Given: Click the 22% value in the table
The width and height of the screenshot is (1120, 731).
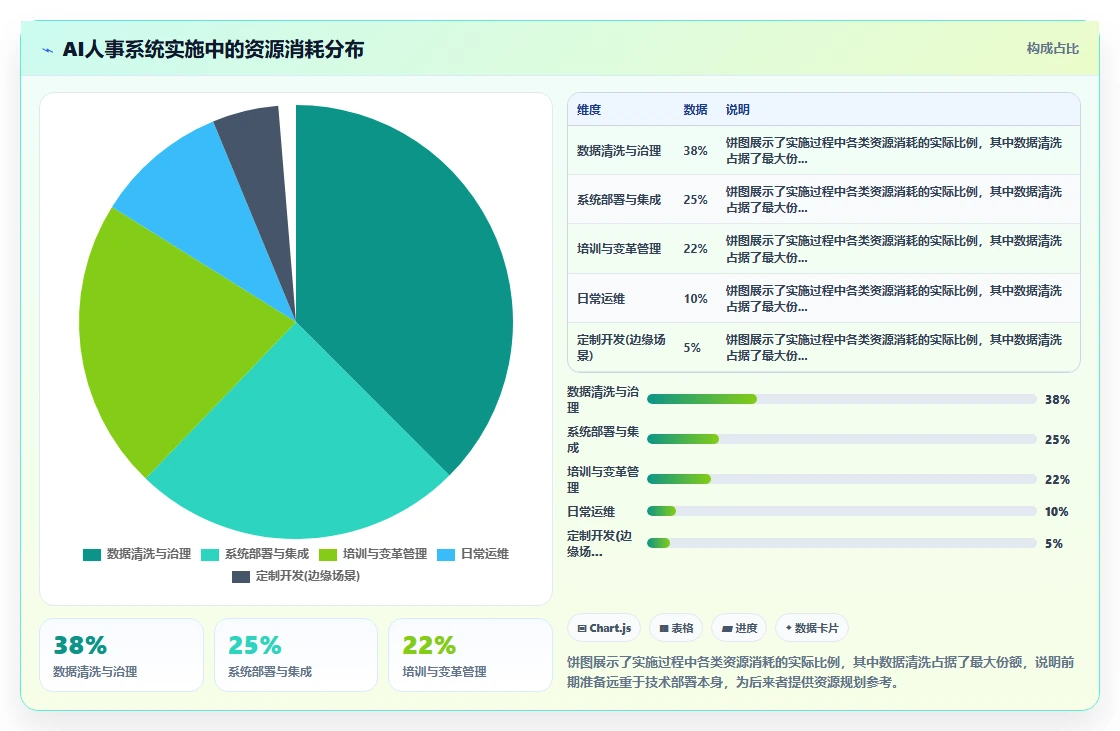Looking at the screenshot, I should tap(695, 249).
